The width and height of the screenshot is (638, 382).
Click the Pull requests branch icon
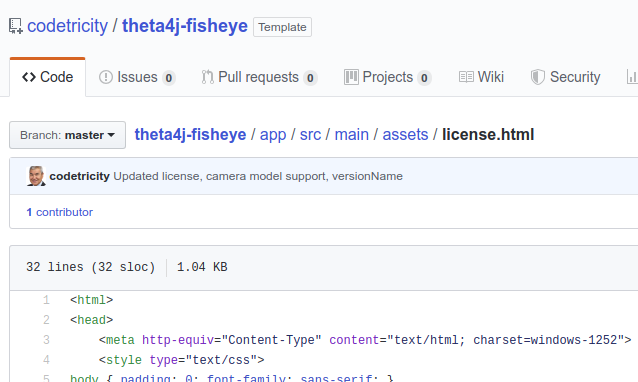pyautogui.click(x=208, y=77)
